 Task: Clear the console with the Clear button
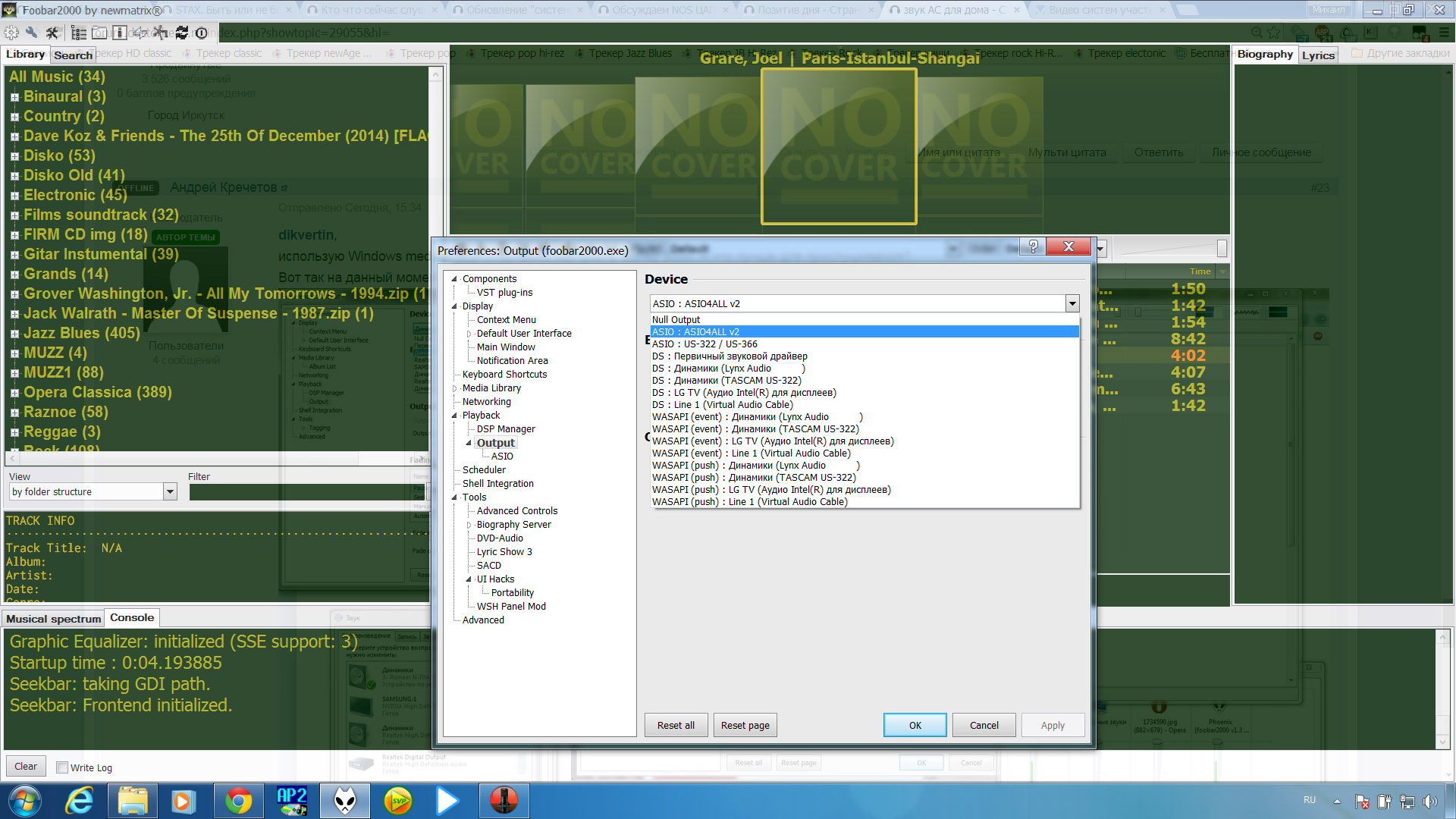pos(25,766)
